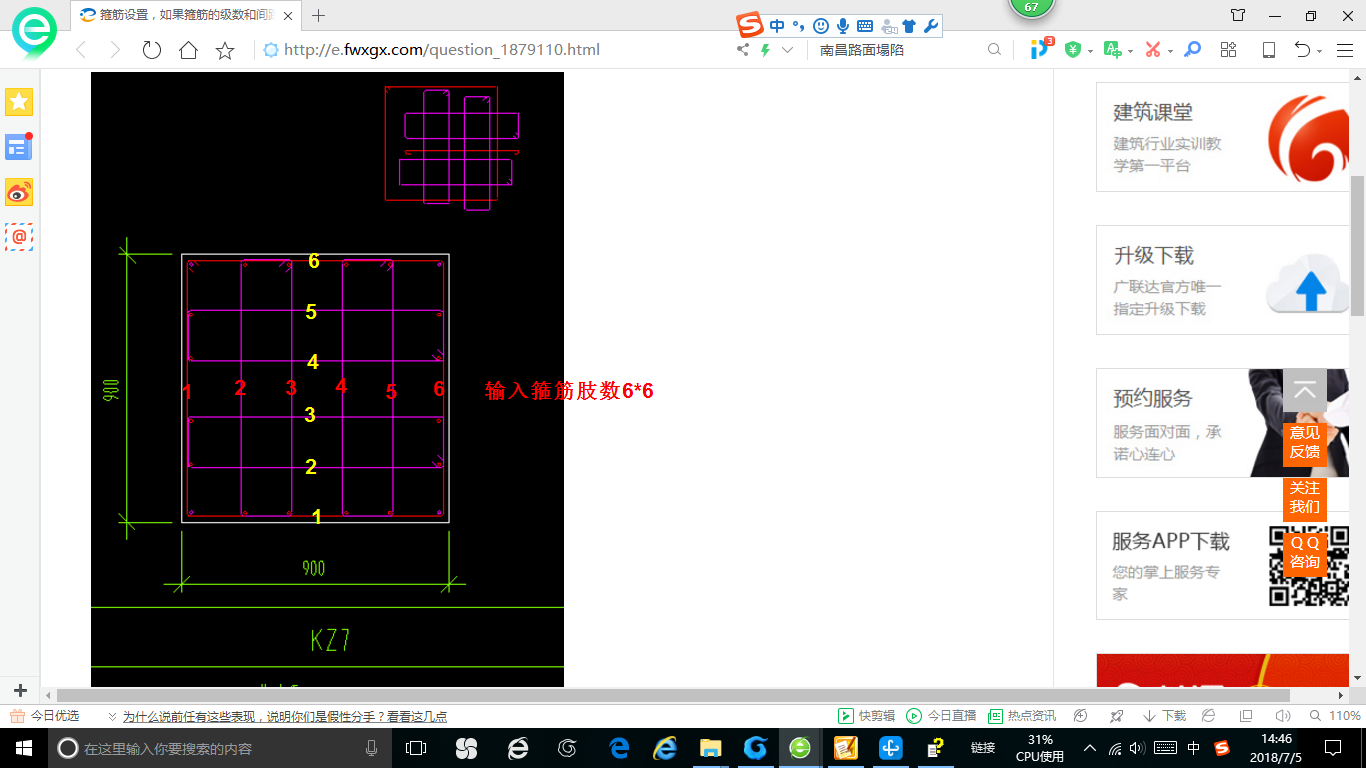The width and height of the screenshot is (1366, 768).
Task: Open the 服务APP下载 sidebar card
Action: [x=1222, y=566]
